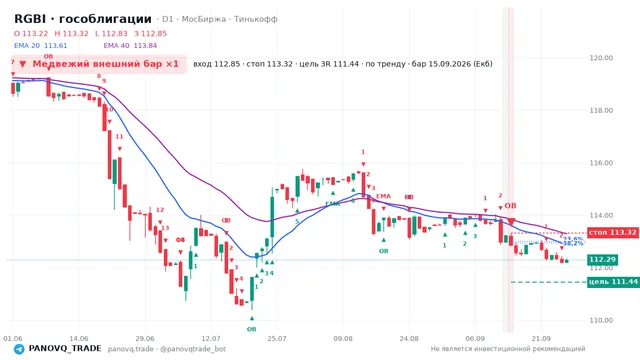640x360 pixels.
Task: Click the high value H 113.32
Action: click(71, 33)
